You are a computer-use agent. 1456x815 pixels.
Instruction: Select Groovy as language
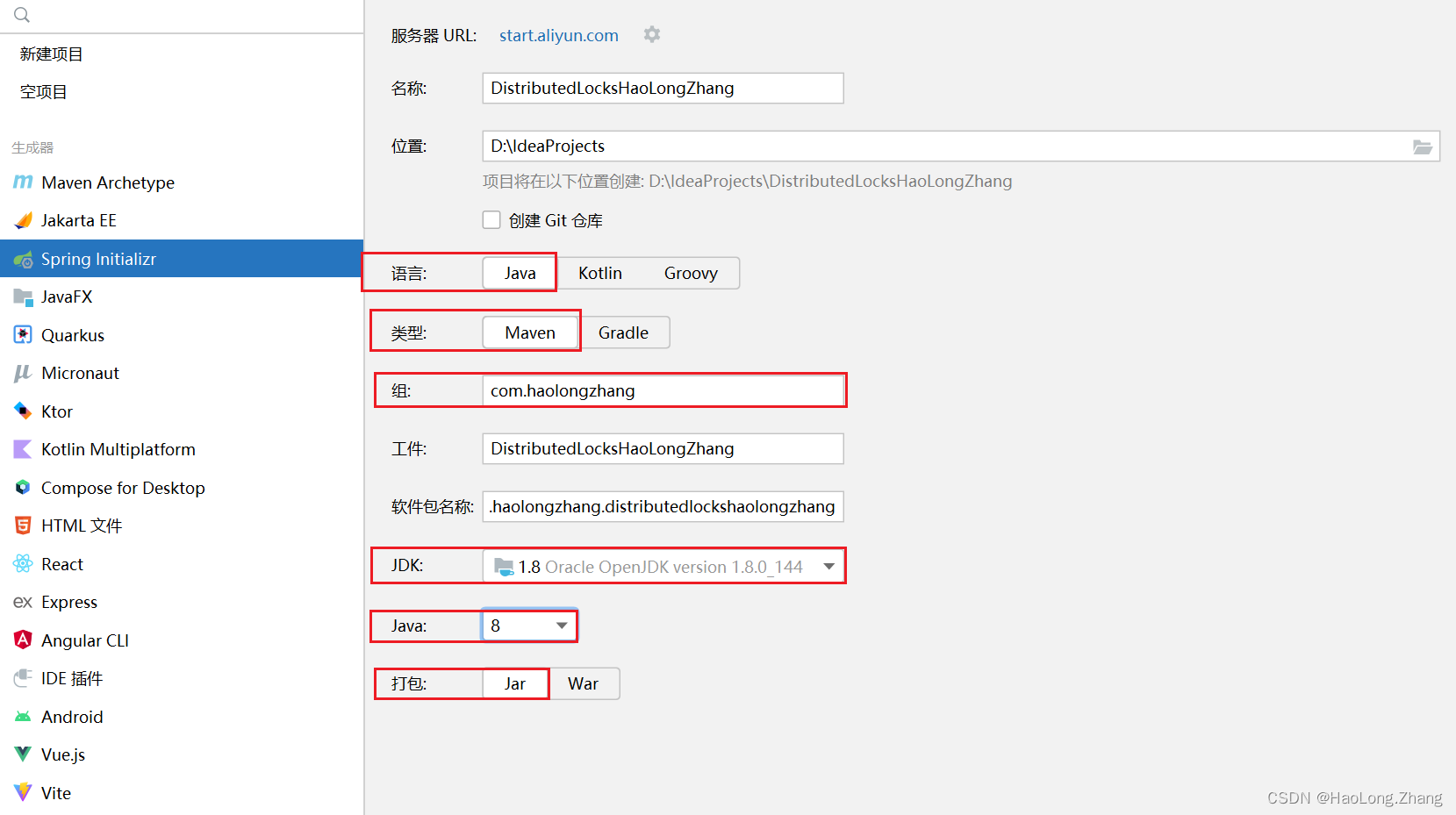coord(691,273)
